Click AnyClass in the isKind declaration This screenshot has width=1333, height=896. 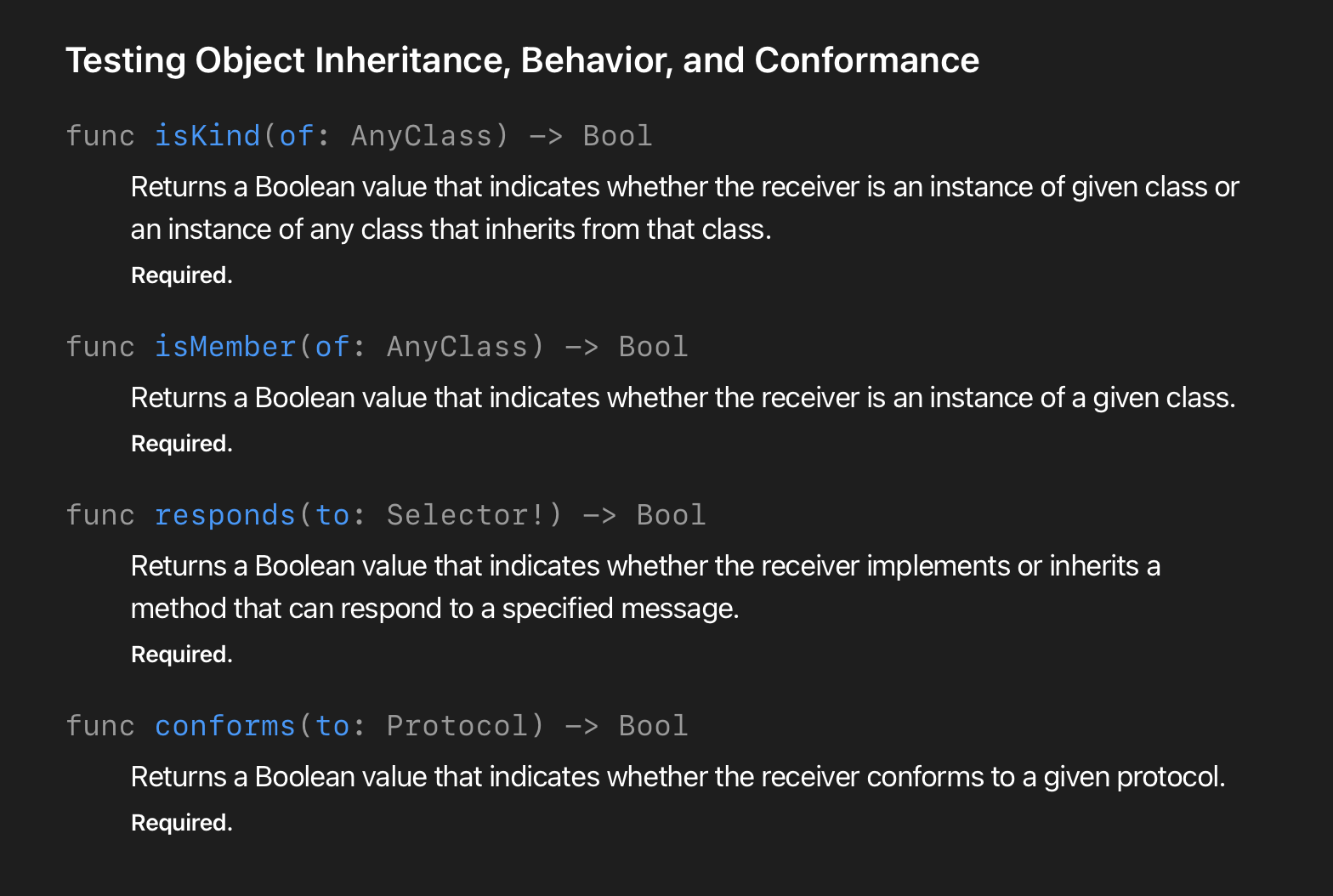tap(422, 136)
